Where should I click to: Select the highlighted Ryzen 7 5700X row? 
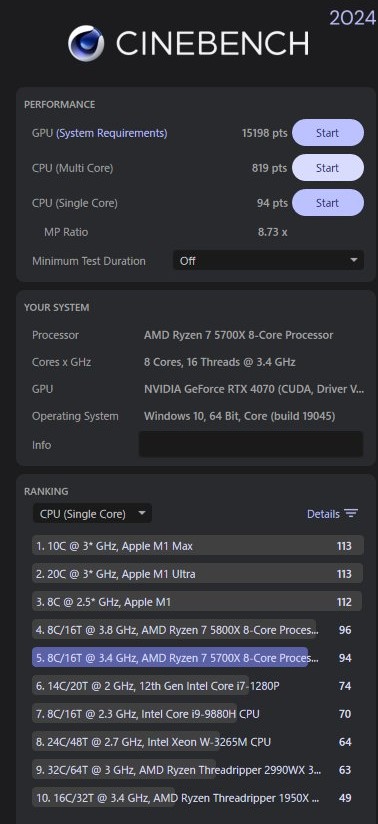click(x=198, y=657)
